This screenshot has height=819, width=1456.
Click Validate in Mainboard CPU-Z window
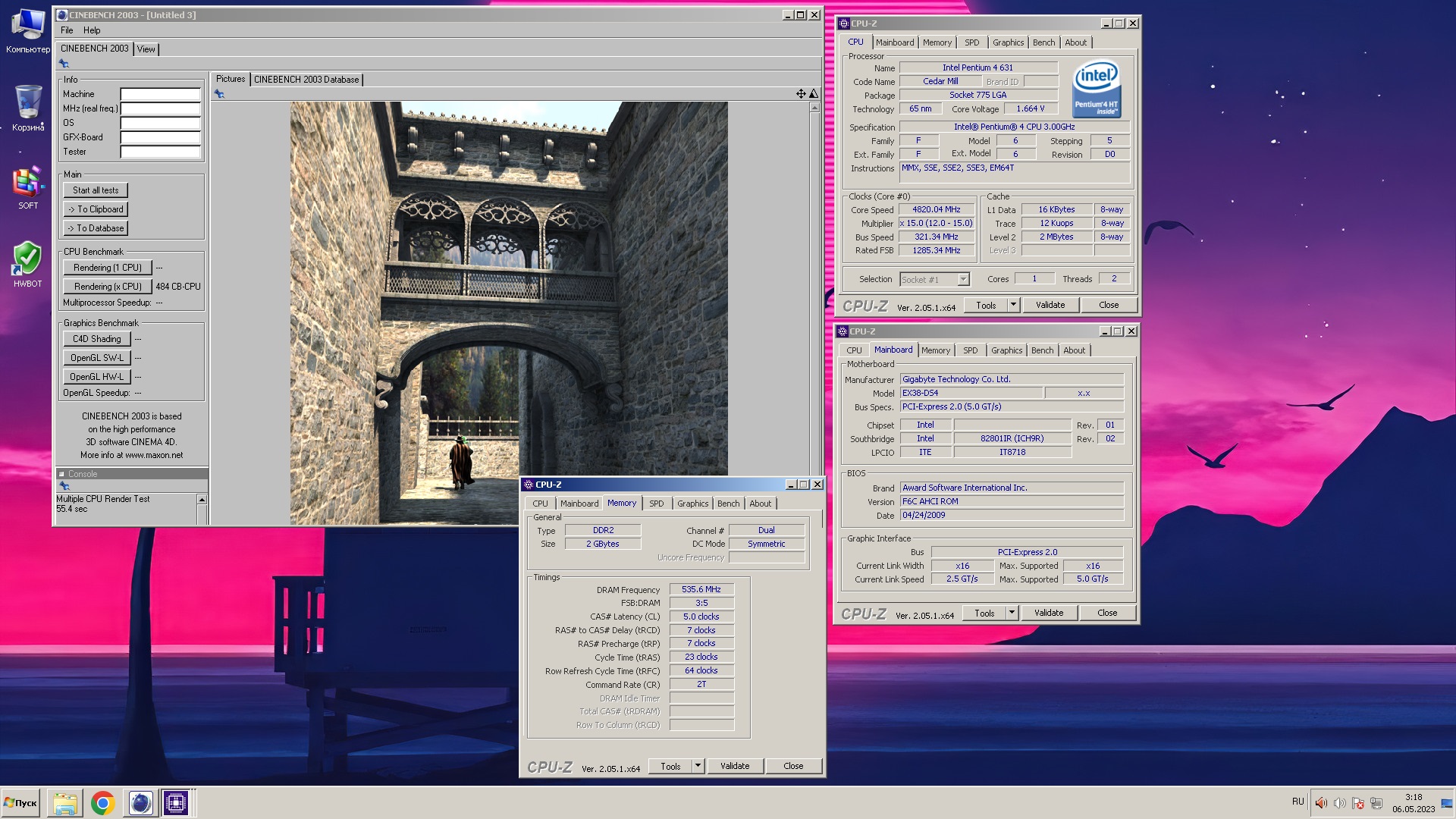click(1049, 613)
